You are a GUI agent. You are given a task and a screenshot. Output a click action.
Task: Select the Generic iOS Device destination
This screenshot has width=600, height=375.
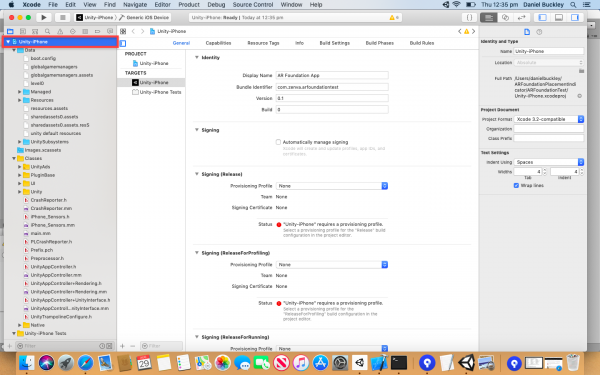tap(144, 18)
